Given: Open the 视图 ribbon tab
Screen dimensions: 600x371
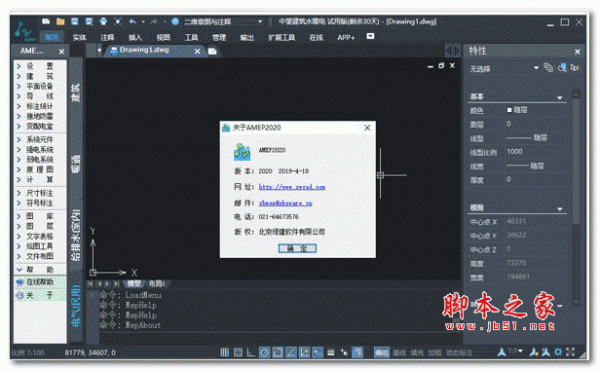Looking at the screenshot, I should 163,37.
